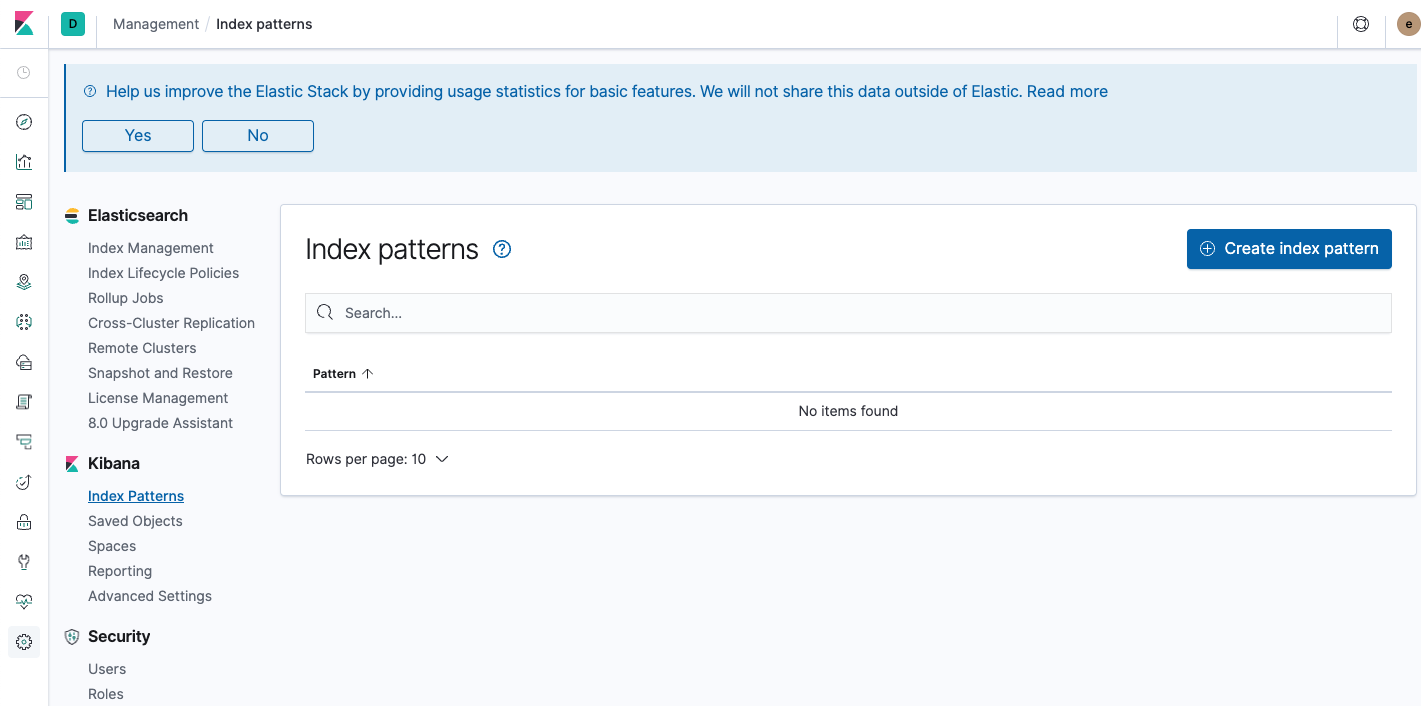
Task: Open Machine Learning icon in sidebar
Action: pos(24,322)
